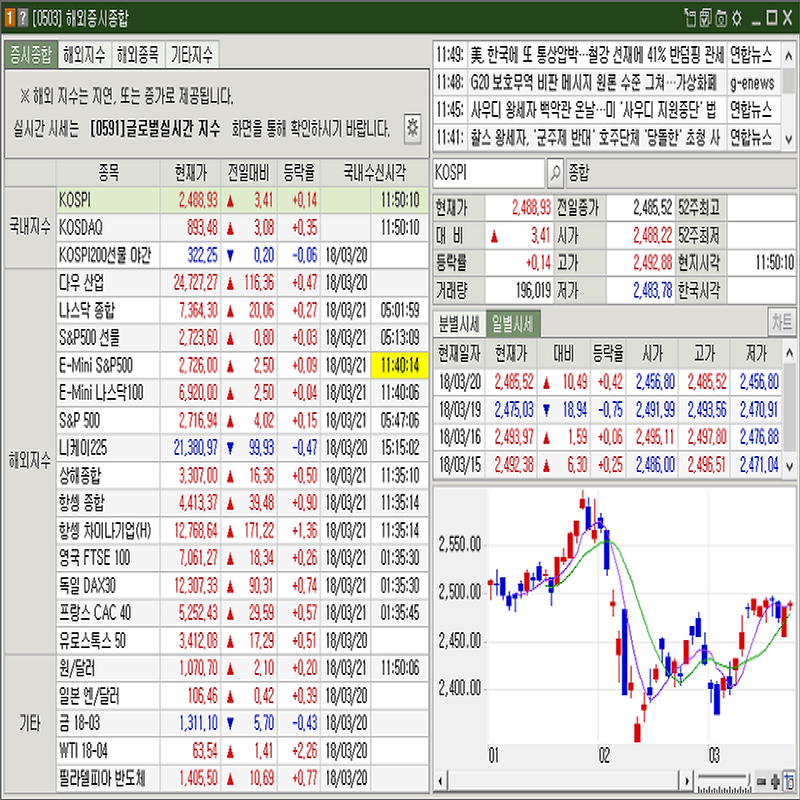800x800 pixels.
Task: Open the 기타지수 tab
Action: pyautogui.click(x=192, y=54)
